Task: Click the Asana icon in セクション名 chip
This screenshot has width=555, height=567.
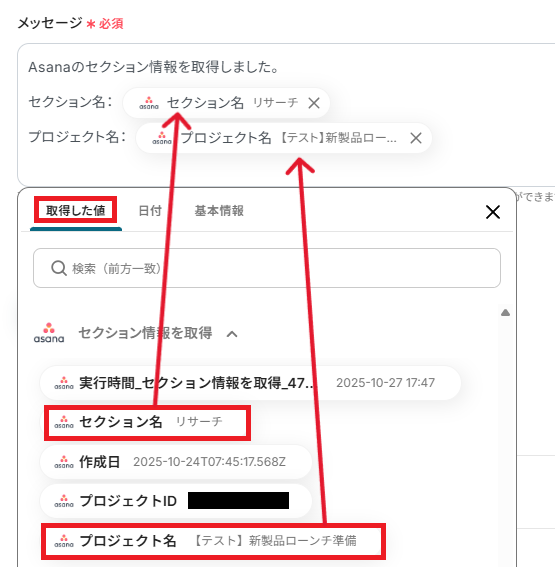Action: point(149,103)
